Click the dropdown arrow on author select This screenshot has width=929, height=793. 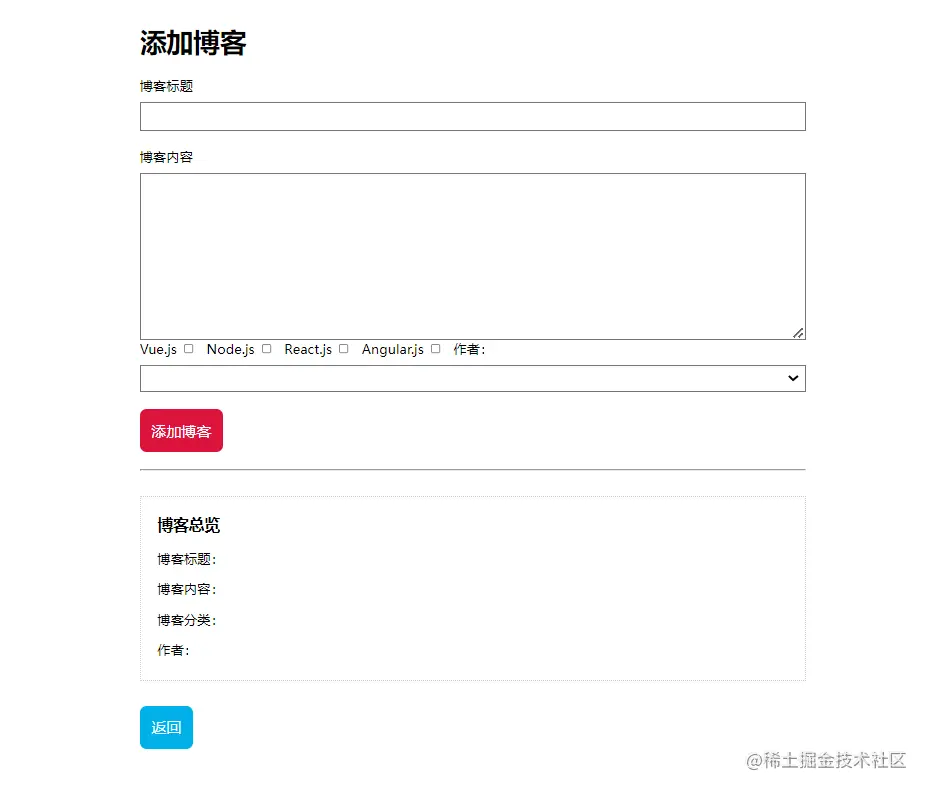pos(794,378)
